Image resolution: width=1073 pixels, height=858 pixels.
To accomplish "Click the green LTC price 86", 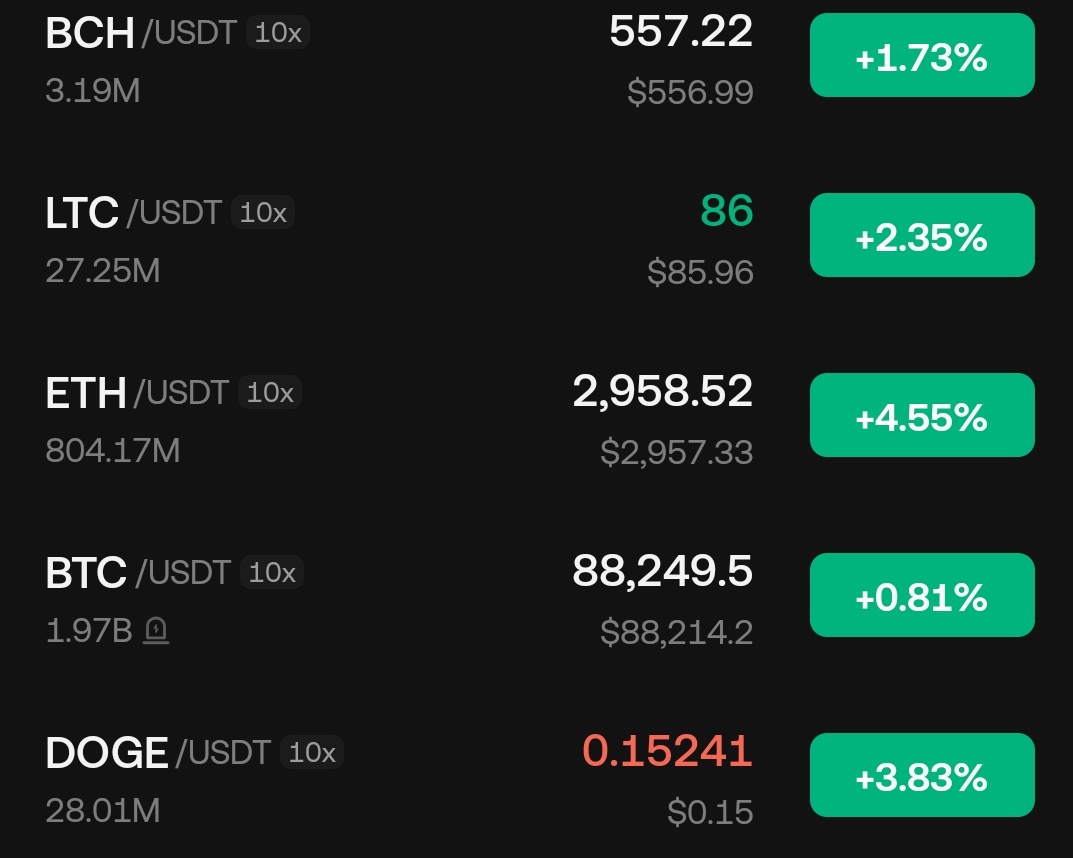I will [x=727, y=211].
